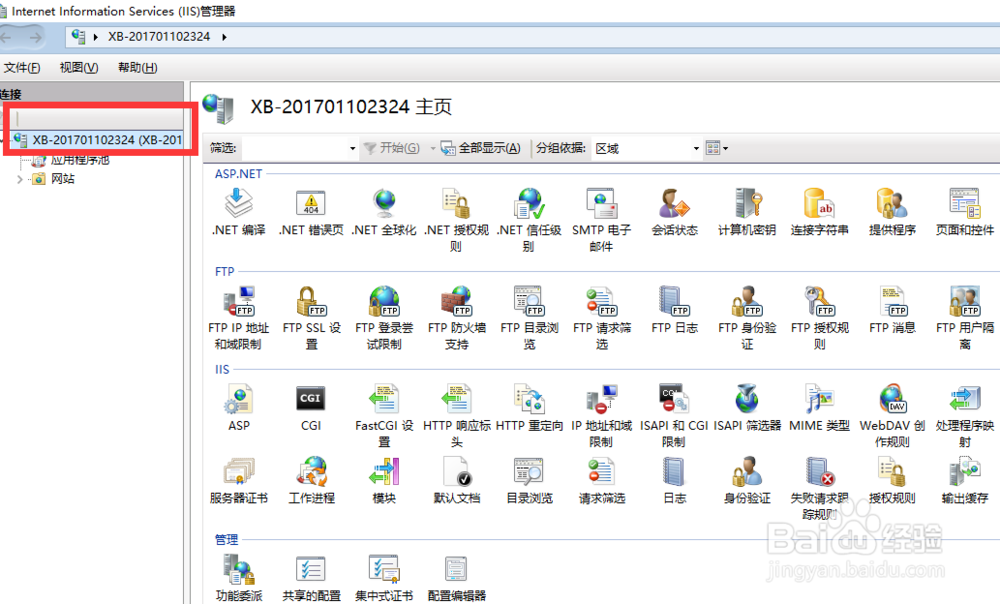Screen dimensions: 1000x604
Task: Open .NET 信任级别 settings
Action: pyautogui.click(x=529, y=221)
